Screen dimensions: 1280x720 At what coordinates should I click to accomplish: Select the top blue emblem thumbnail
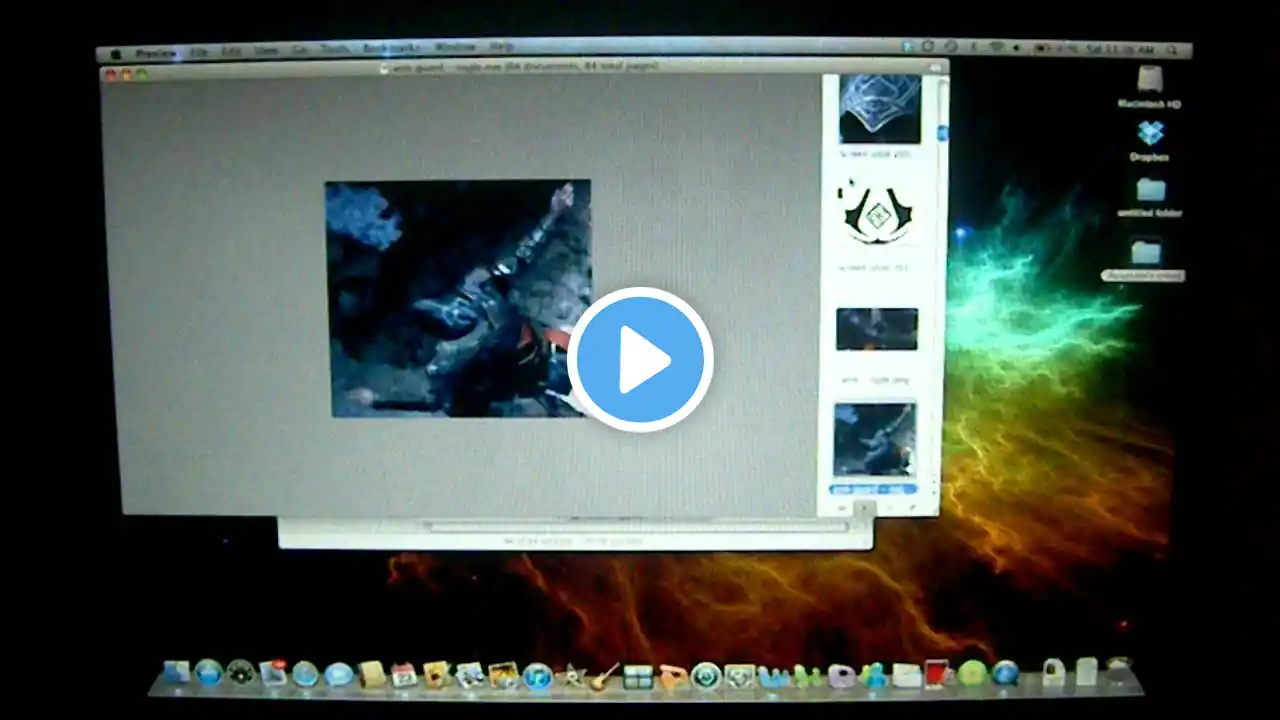click(x=879, y=108)
